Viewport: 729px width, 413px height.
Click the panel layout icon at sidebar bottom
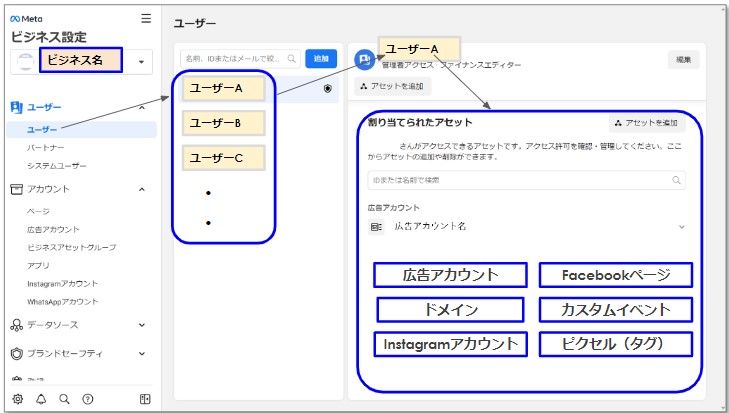(145, 399)
